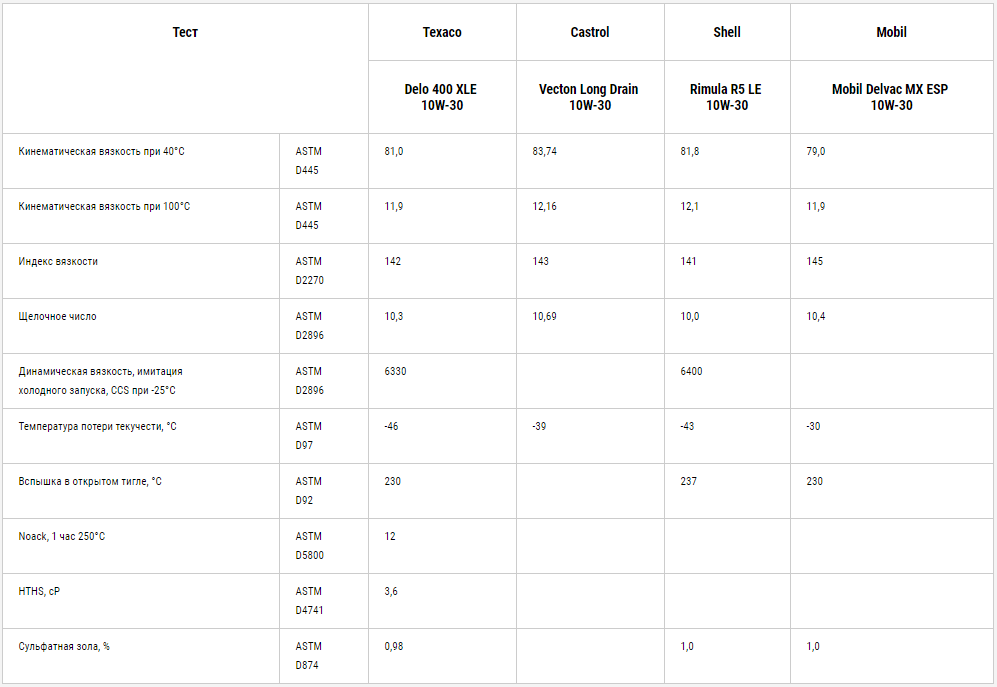
Task: Click the Shell brand header
Action: [727, 32]
